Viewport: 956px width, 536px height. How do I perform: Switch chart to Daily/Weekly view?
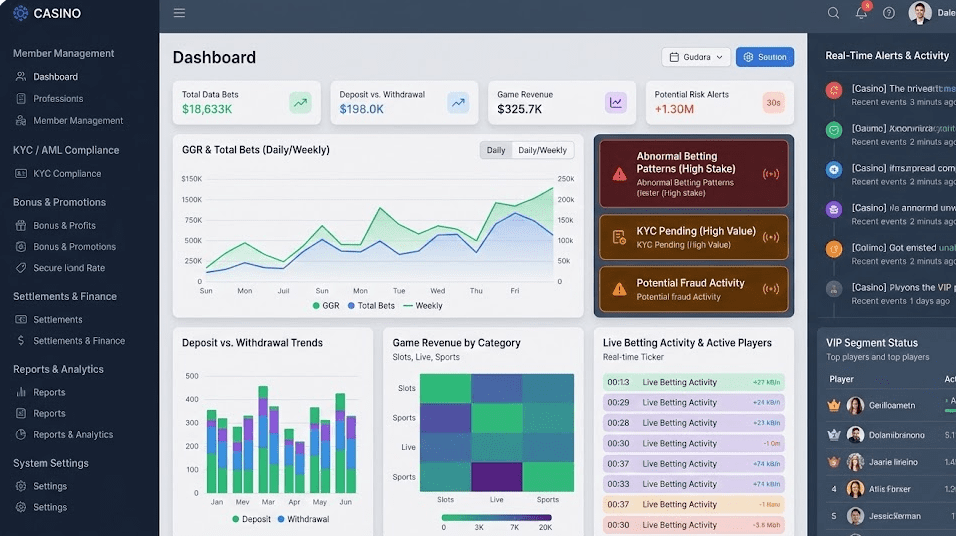[542, 150]
